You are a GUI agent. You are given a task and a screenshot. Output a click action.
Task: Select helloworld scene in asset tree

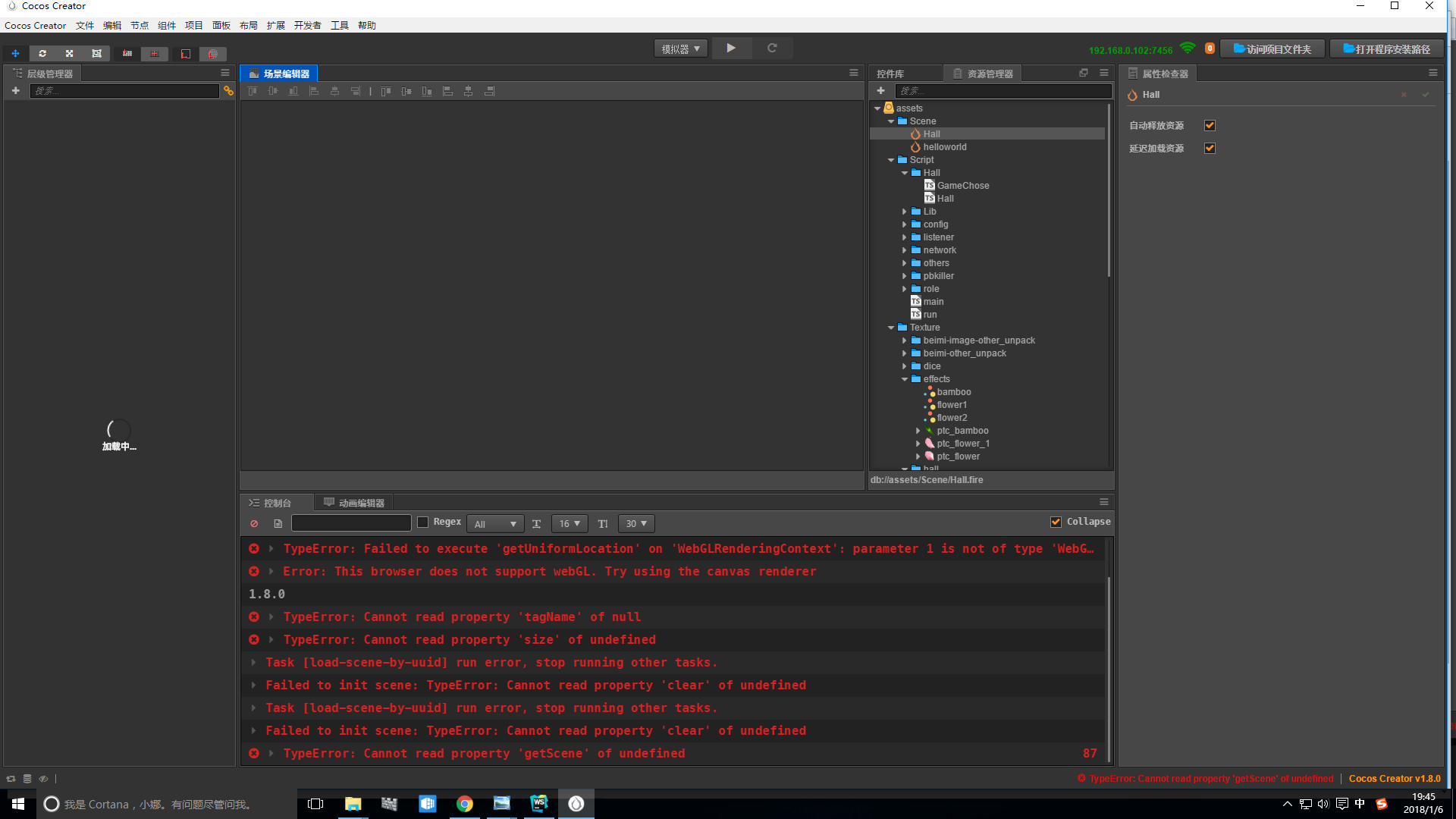944,147
